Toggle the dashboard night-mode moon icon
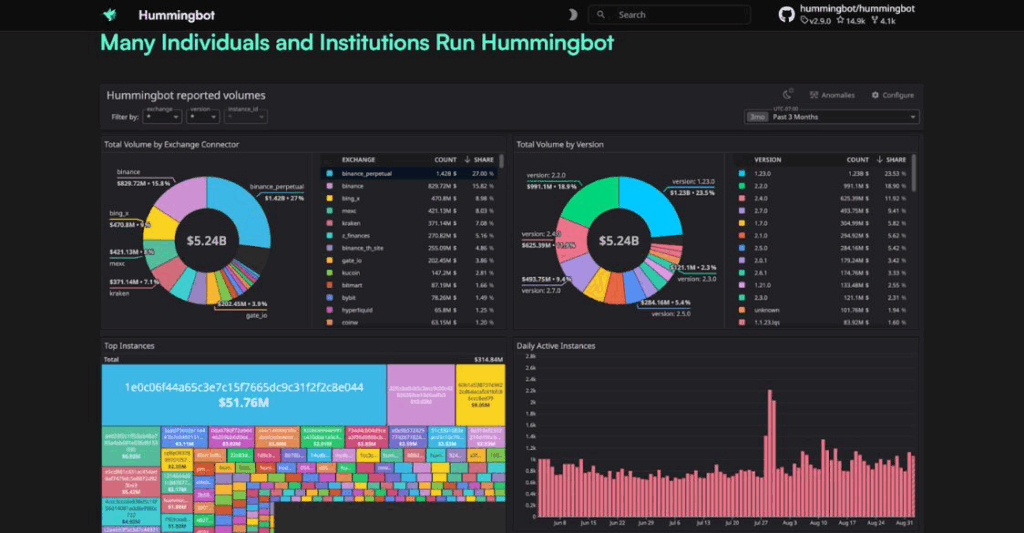1024x533 pixels. [x=787, y=95]
